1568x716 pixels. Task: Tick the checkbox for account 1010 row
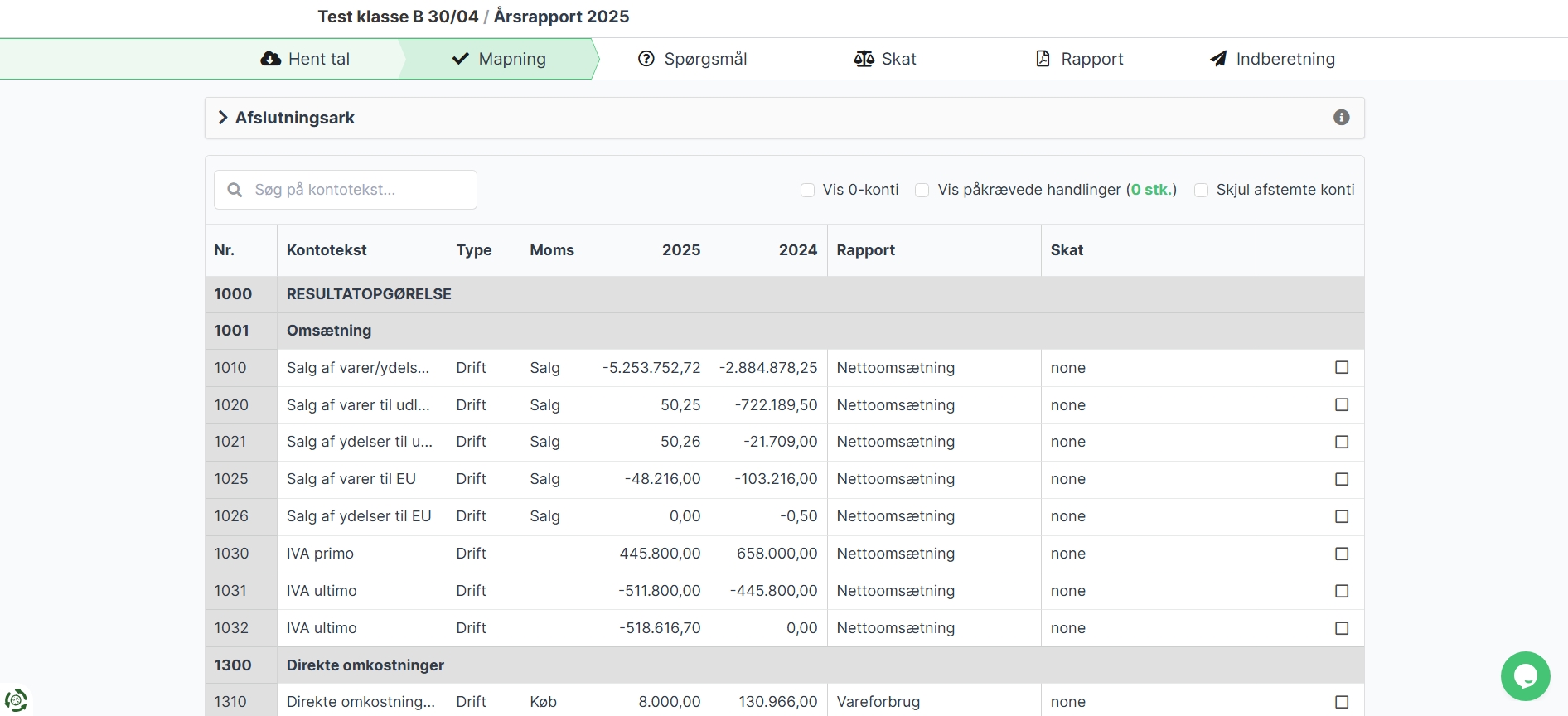[x=1342, y=368]
